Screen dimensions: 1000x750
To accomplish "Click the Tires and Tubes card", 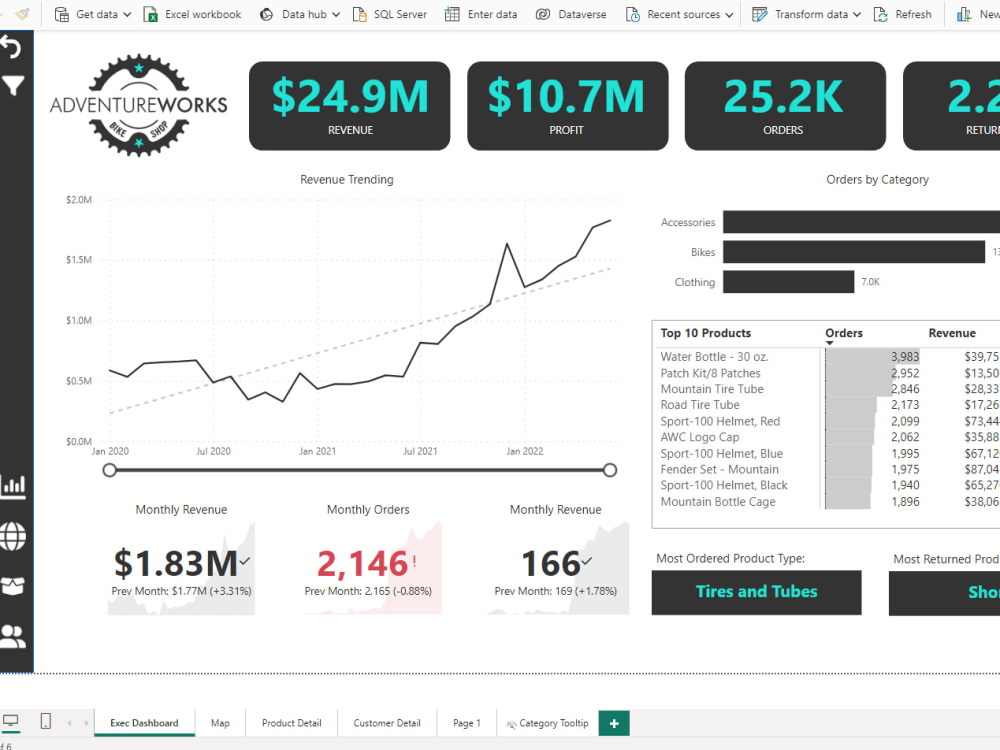I will click(756, 592).
